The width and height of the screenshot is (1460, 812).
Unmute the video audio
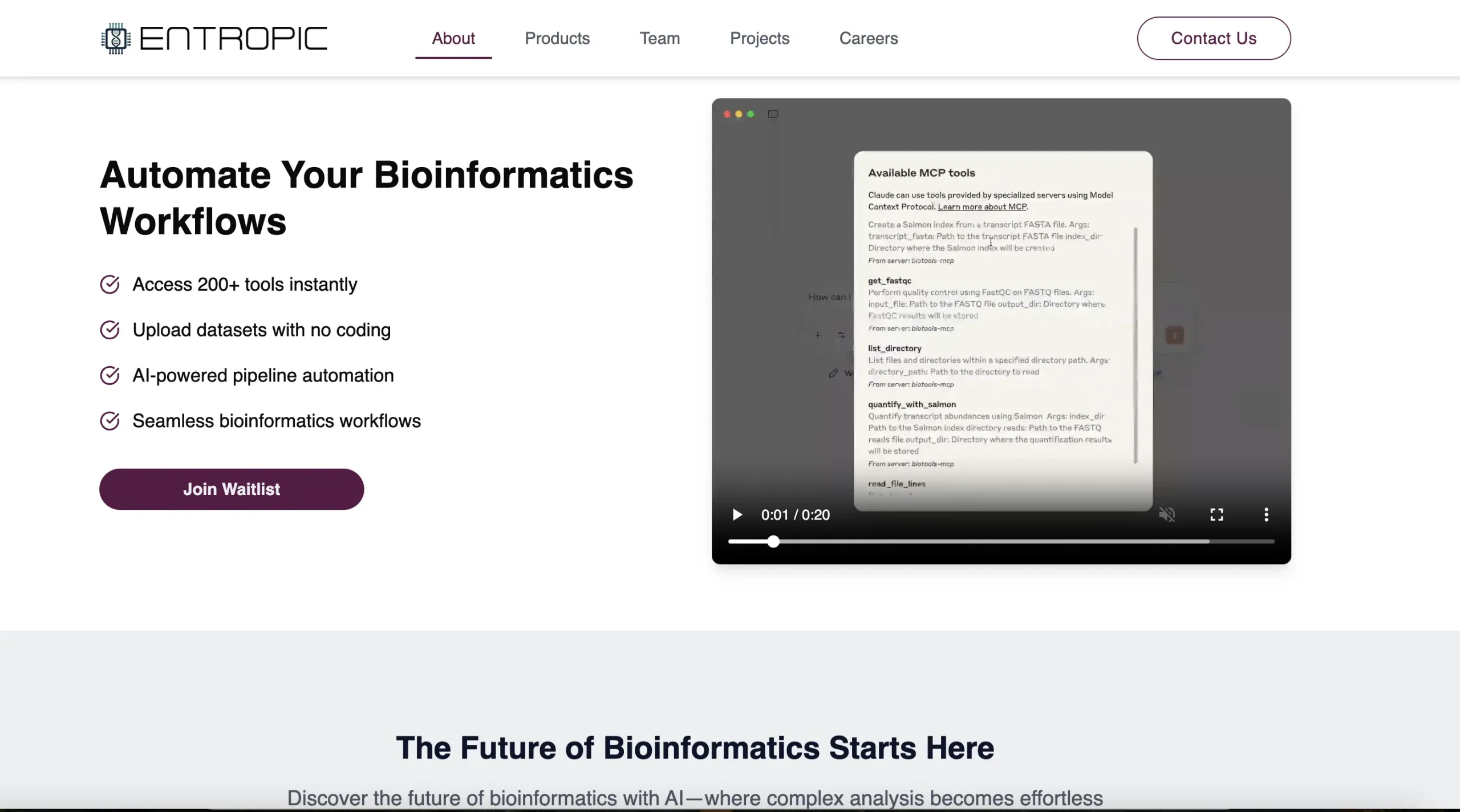[1167, 515]
